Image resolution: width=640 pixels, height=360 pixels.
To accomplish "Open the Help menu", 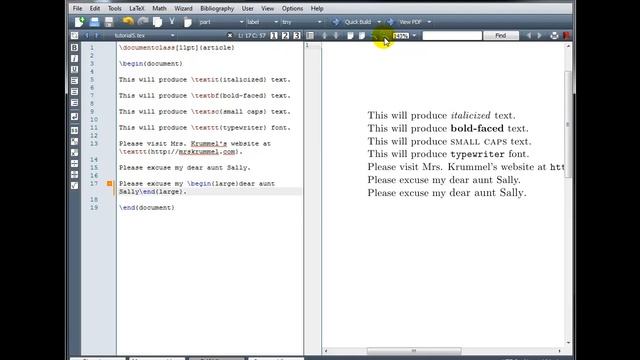I will pyautogui.click(x=317, y=8).
